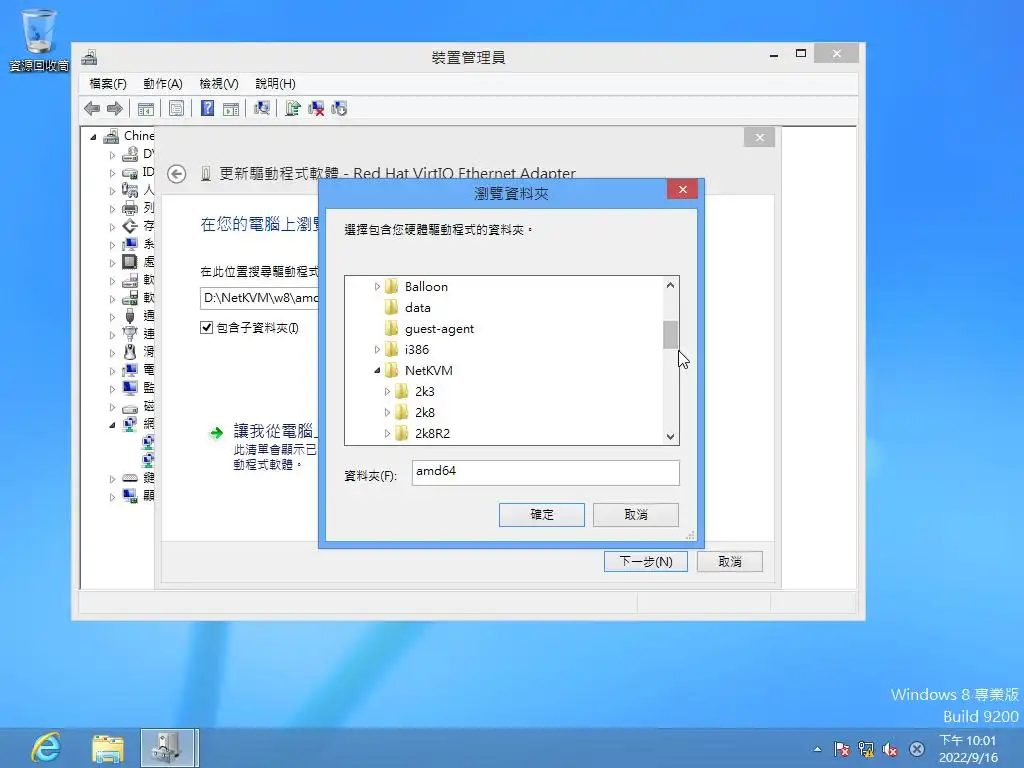
Task: Toggle the console tree toolbar icon
Action: (146, 108)
